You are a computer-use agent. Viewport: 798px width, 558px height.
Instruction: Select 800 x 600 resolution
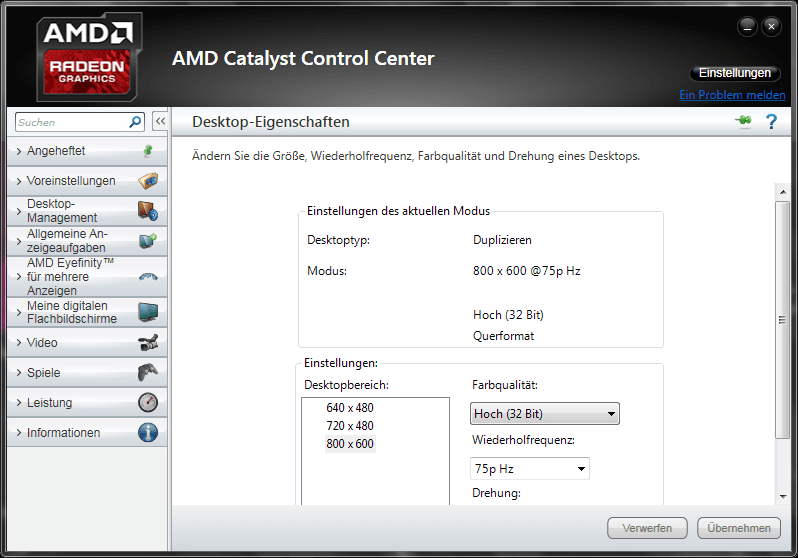tap(350, 443)
